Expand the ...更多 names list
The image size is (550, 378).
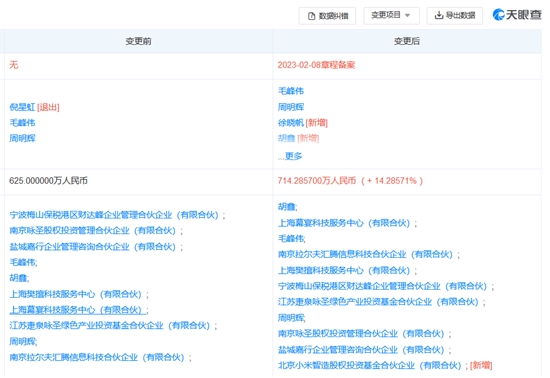290,156
